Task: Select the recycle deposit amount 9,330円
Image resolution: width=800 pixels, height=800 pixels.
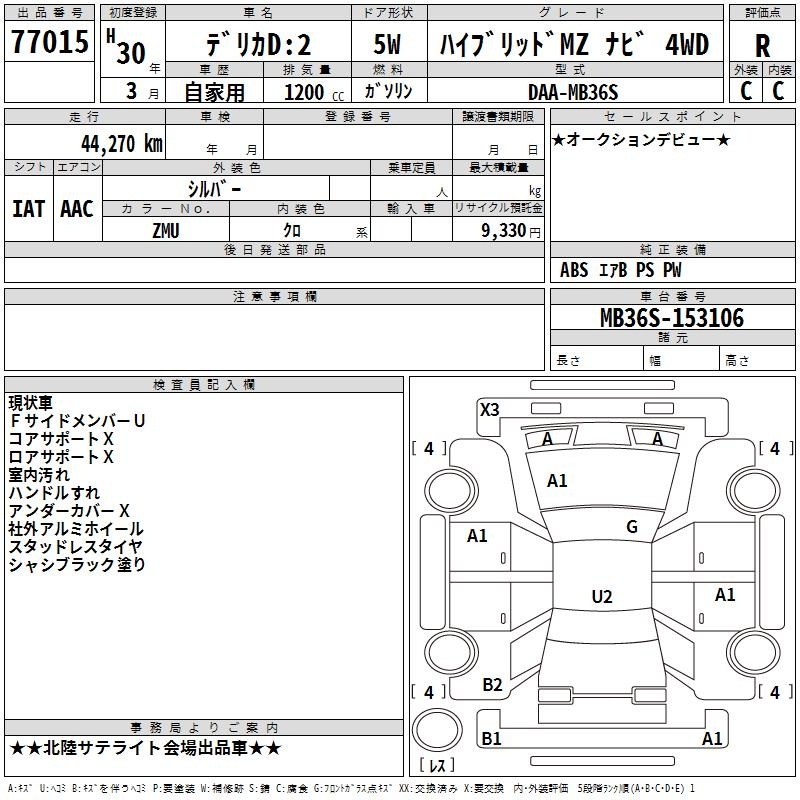Action: pos(498,230)
